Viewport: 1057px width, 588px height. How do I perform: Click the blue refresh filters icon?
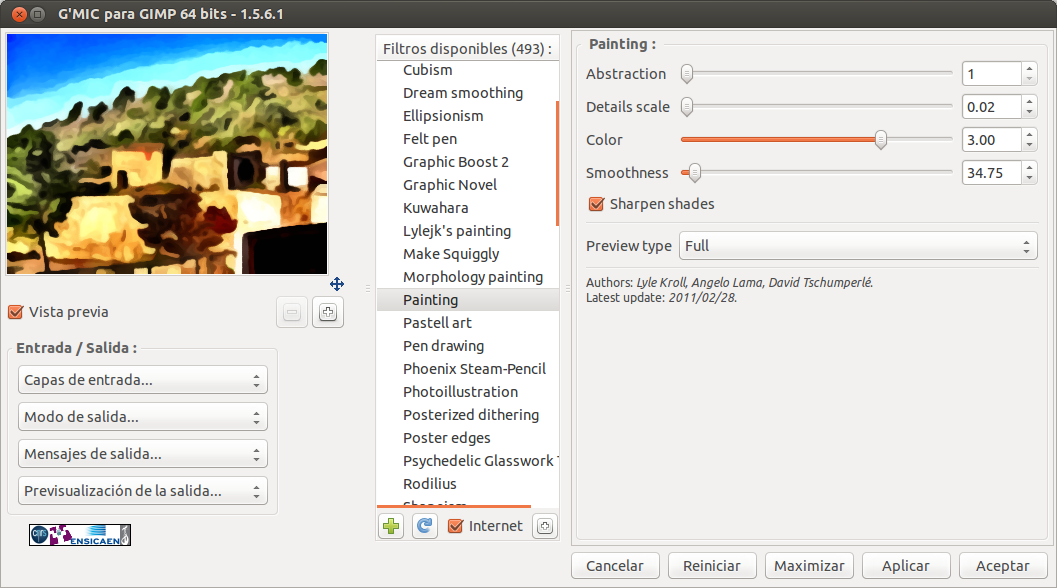click(x=425, y=526)
